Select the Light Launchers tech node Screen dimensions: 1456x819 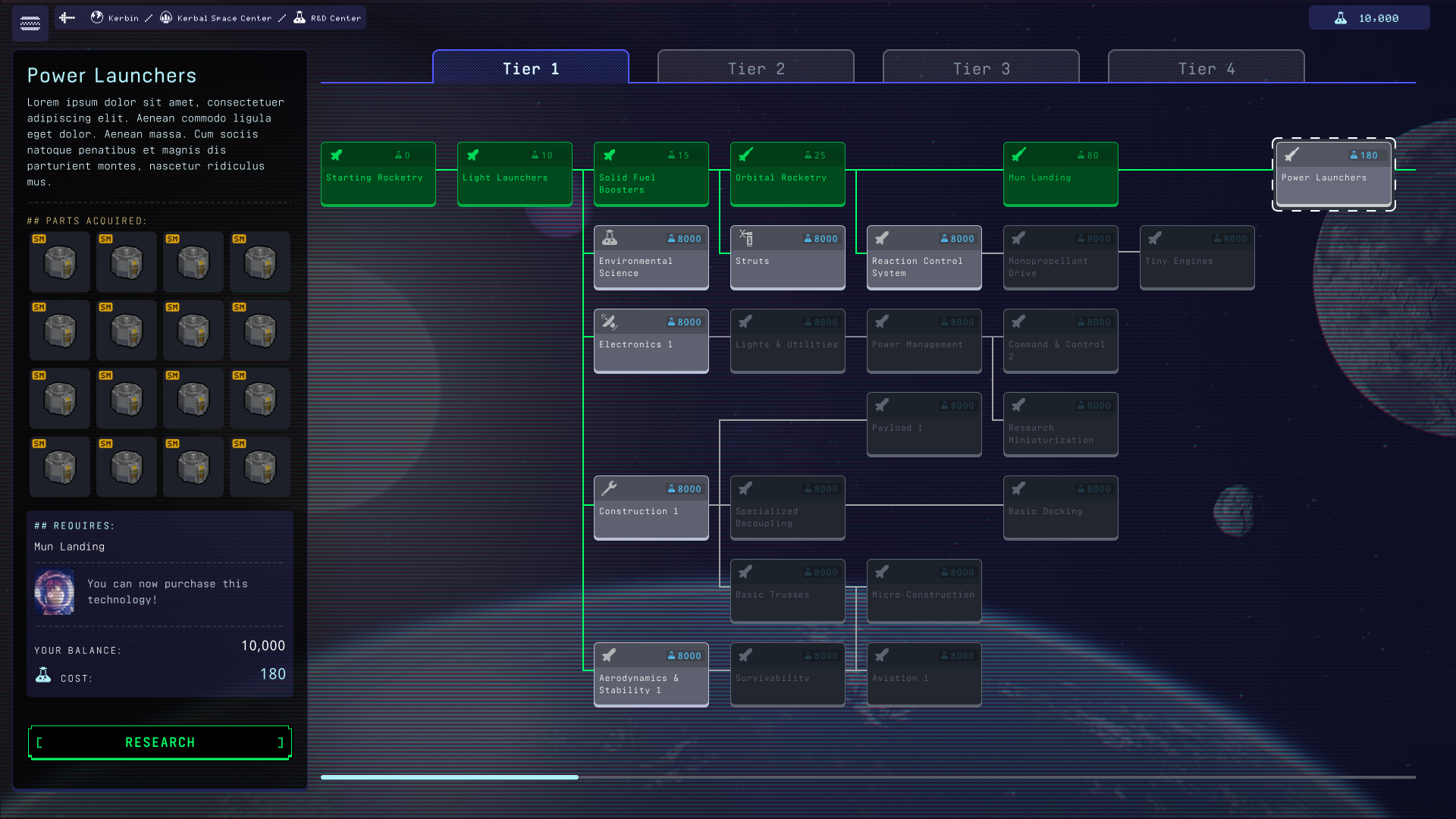coord(515,174)
